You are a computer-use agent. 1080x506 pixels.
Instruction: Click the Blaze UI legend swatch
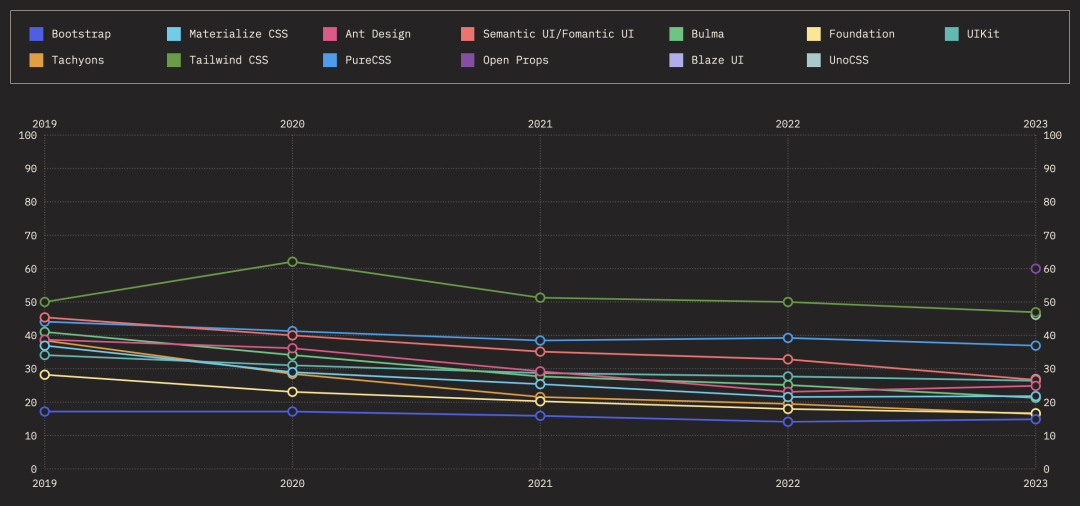point(676,60)
